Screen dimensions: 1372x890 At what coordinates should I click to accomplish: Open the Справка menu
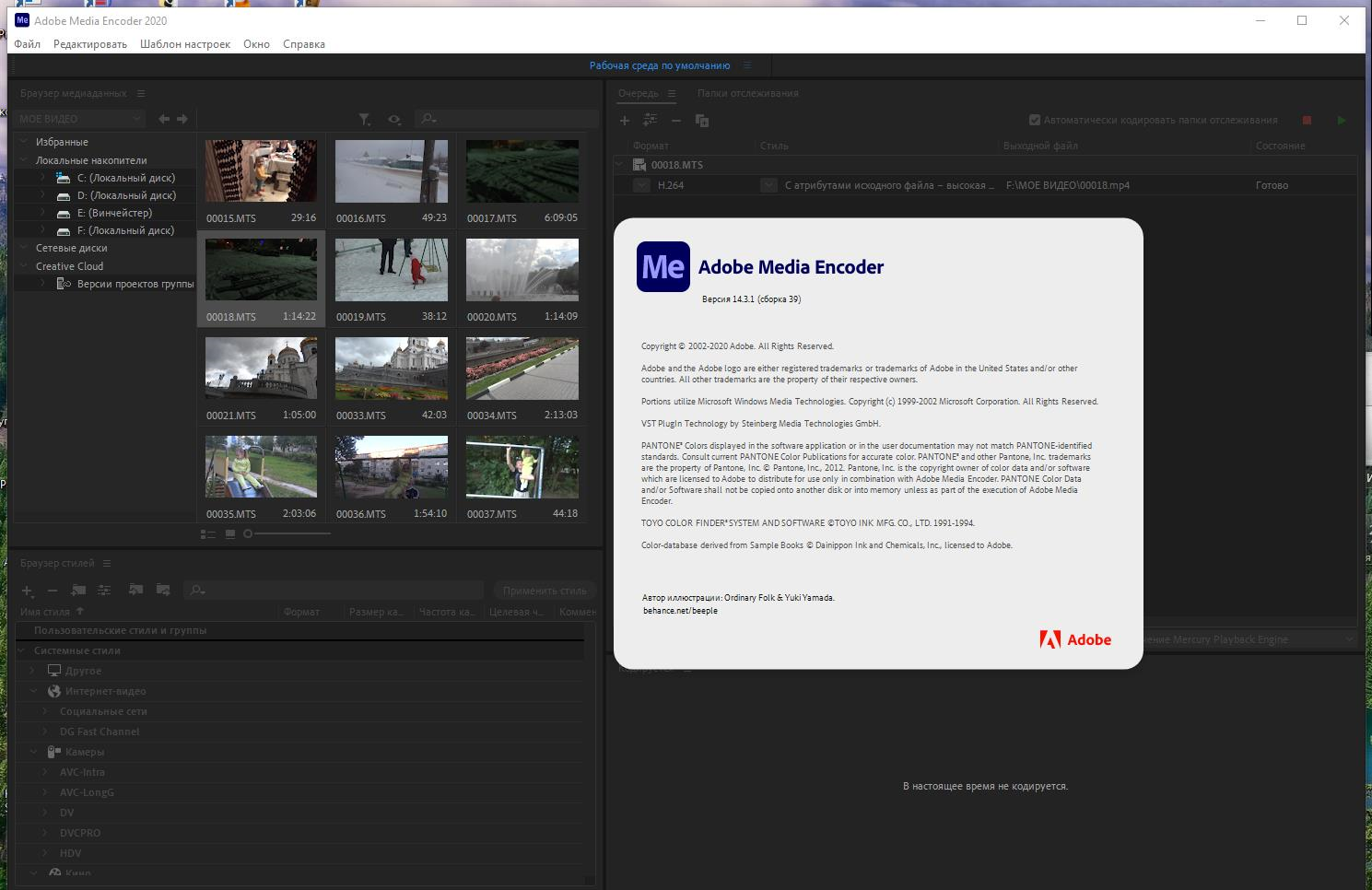pyautogui.click(x=304, y=44)
